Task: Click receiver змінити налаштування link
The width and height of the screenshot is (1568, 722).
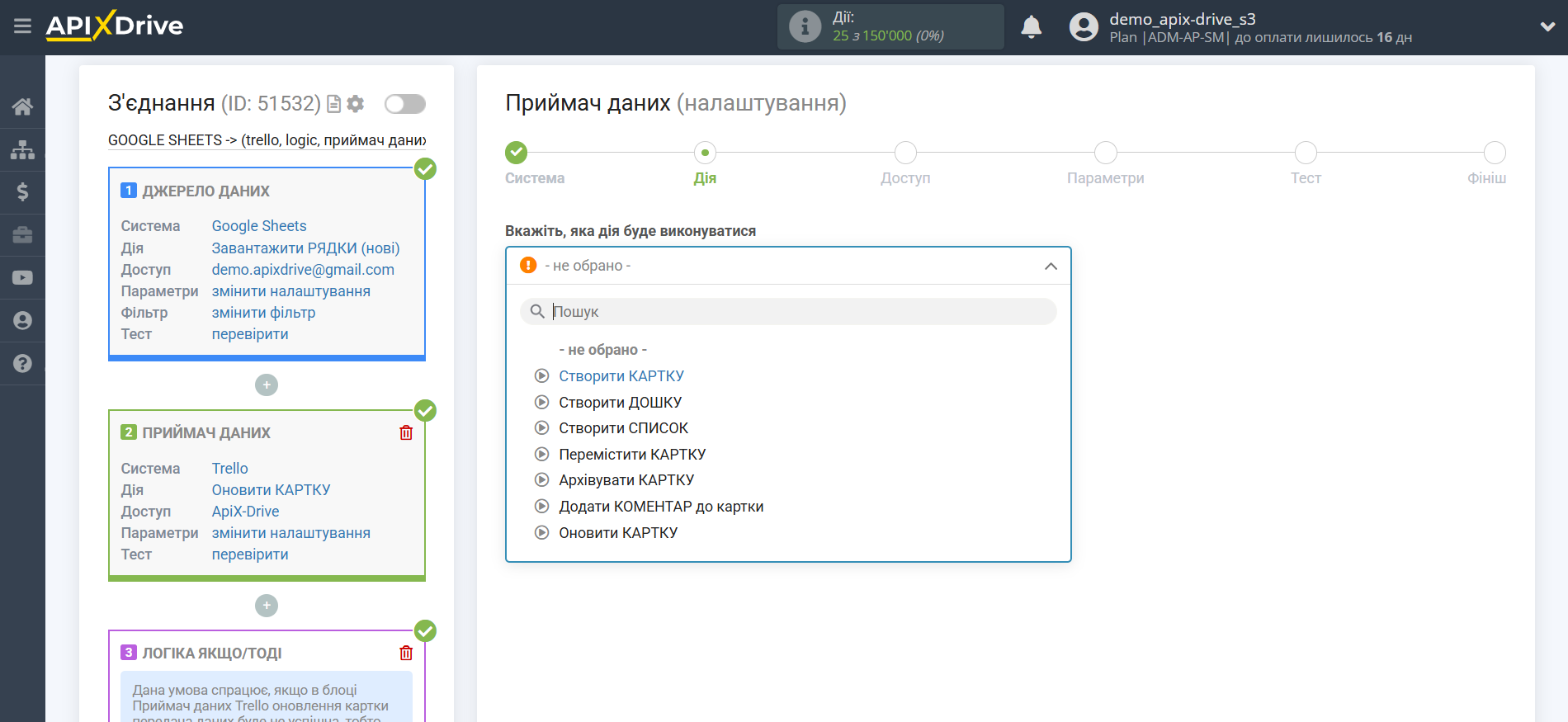Action: tap(290, 533)
